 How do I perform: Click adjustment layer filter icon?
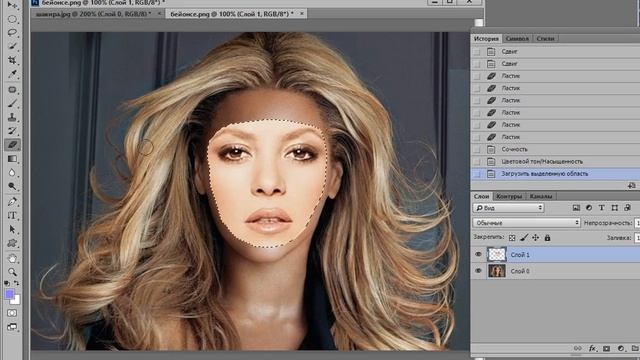(x=589, y=208)
